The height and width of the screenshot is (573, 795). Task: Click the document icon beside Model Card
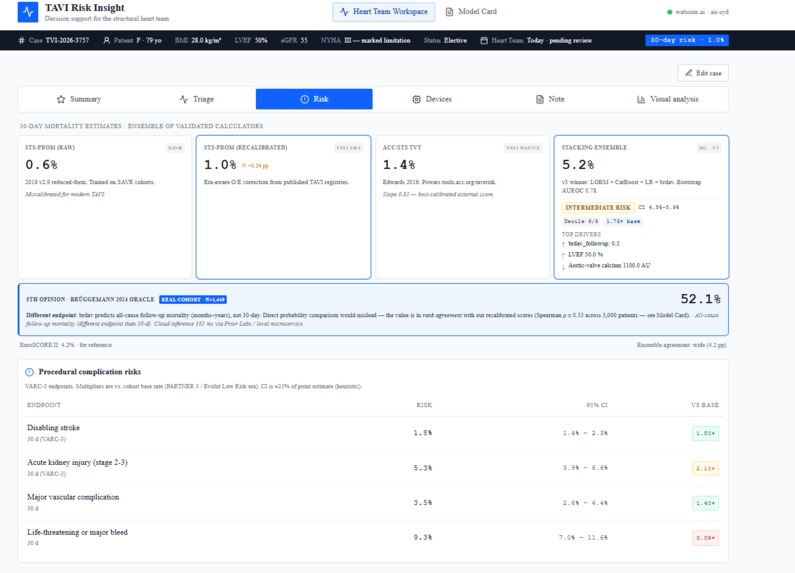[449, 12]
